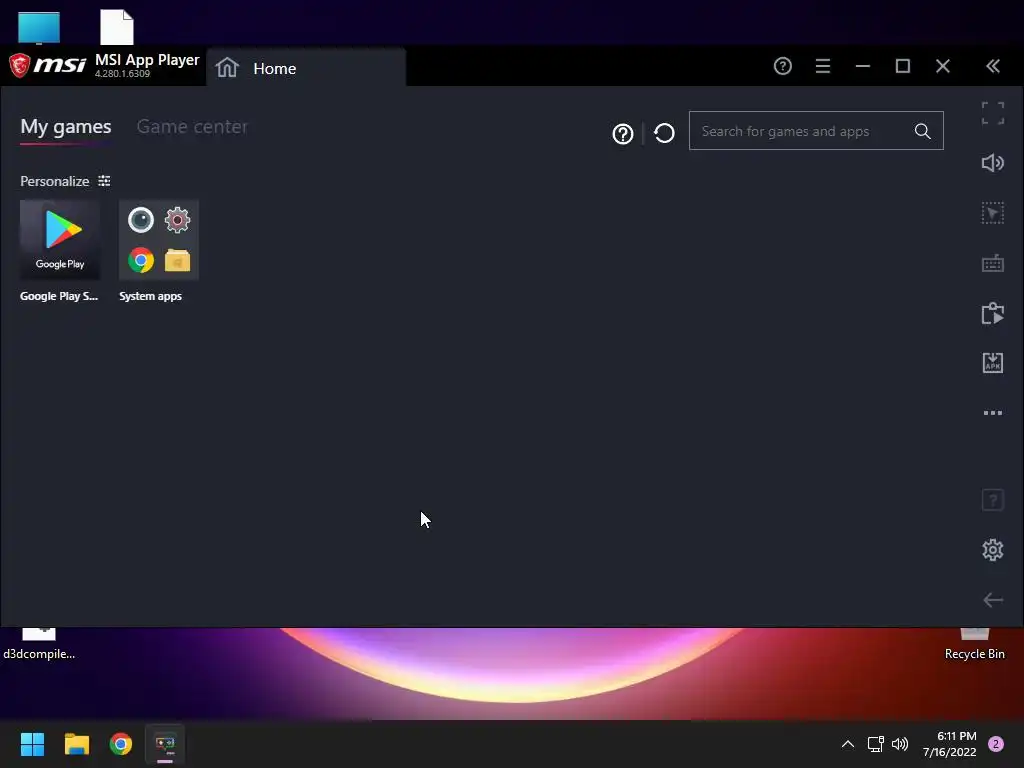Open game controls keyboard icon

993,264
